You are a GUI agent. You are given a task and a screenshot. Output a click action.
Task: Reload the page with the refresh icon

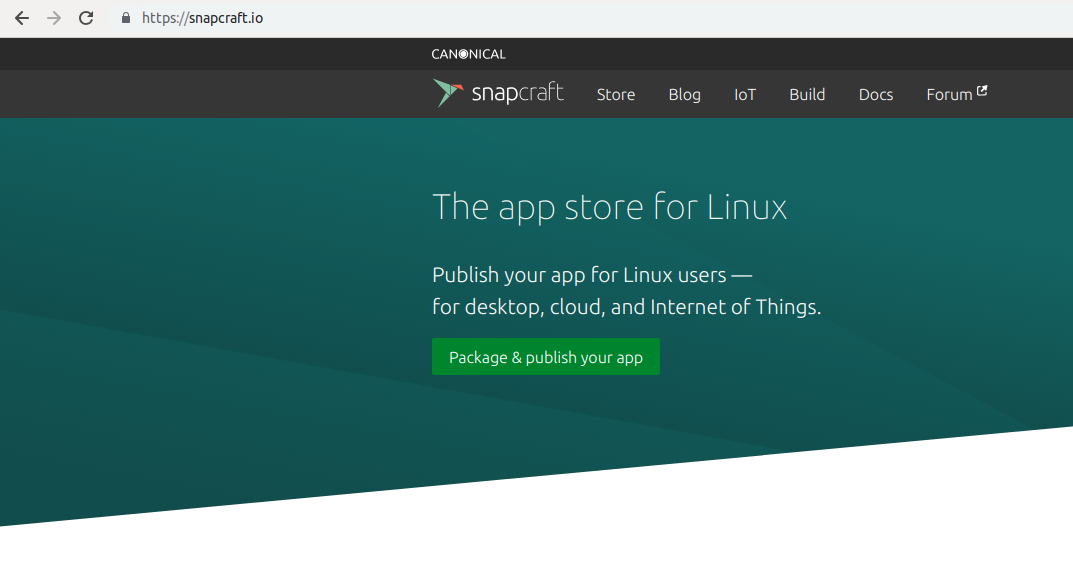tap(86, 18)
